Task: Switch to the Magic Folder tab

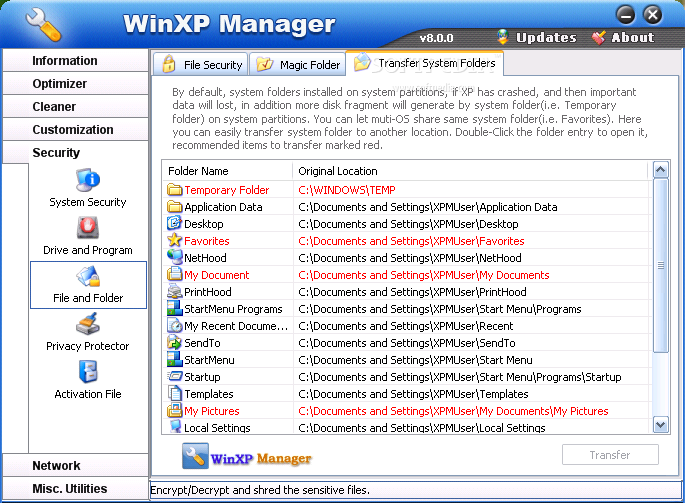Action: click(297, 64)
